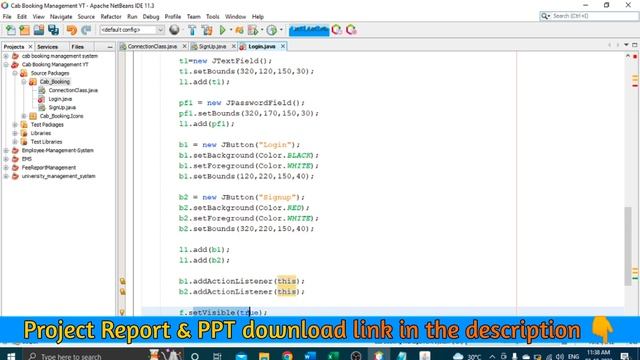The height and width of the screenshot is (360, 640).
Task: Expand the Employee-Management-System project
Action: point(6,150)
